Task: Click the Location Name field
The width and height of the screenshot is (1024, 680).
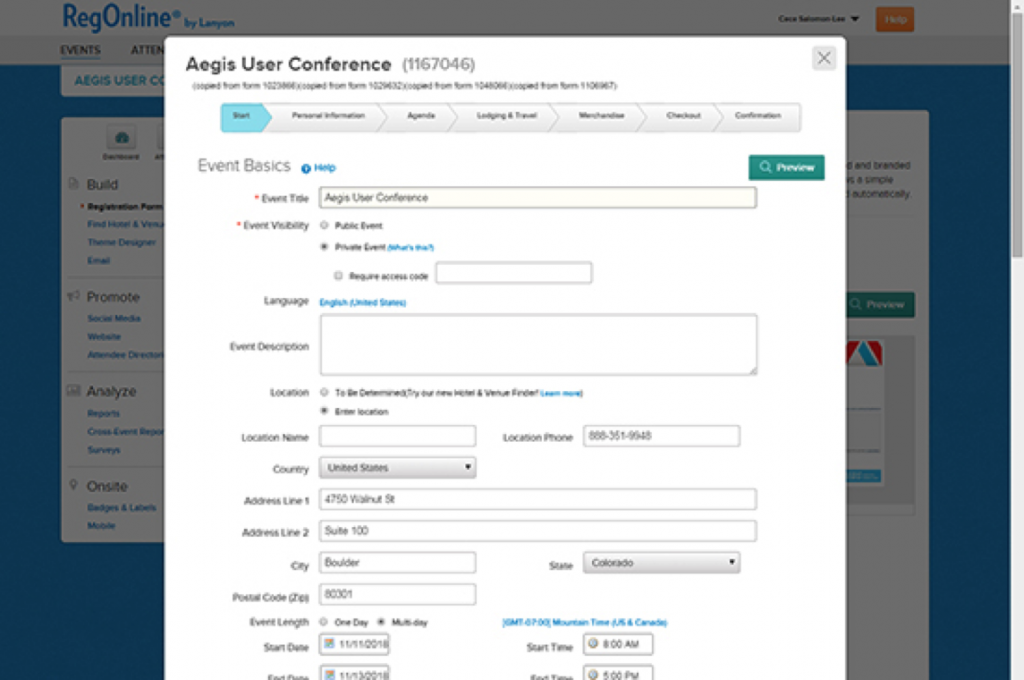Action: click(397, 436)
